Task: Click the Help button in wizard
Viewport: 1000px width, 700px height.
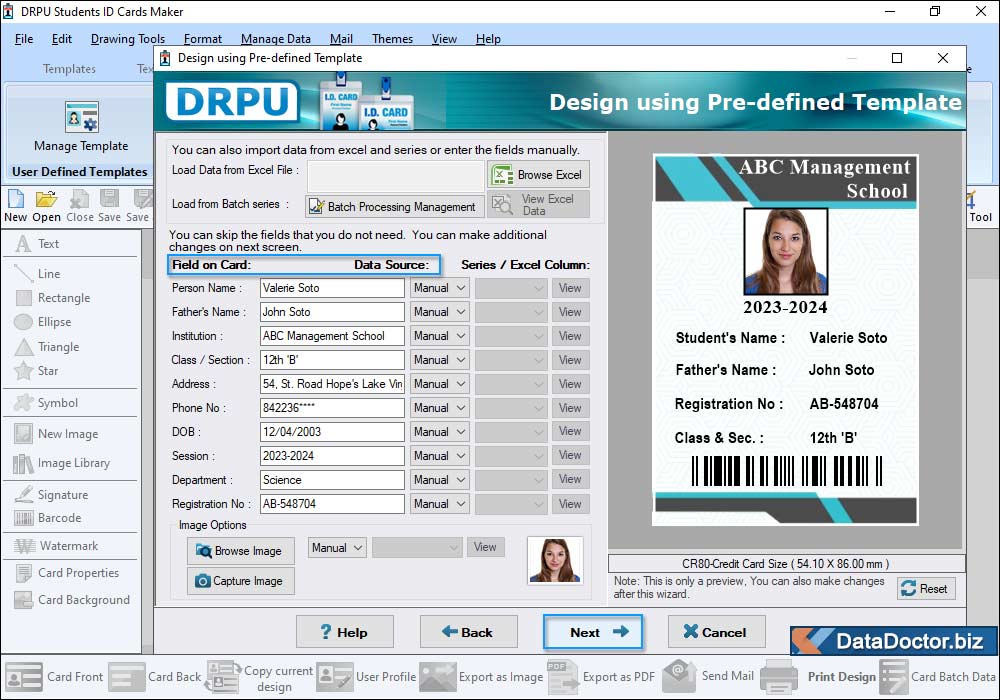Action: click(344, 632)
